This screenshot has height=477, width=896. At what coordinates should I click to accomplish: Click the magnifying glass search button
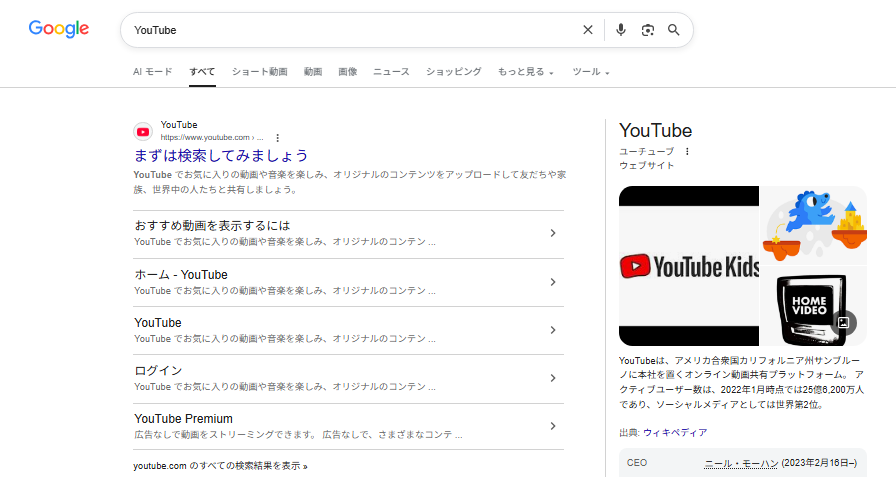(674, 30)
